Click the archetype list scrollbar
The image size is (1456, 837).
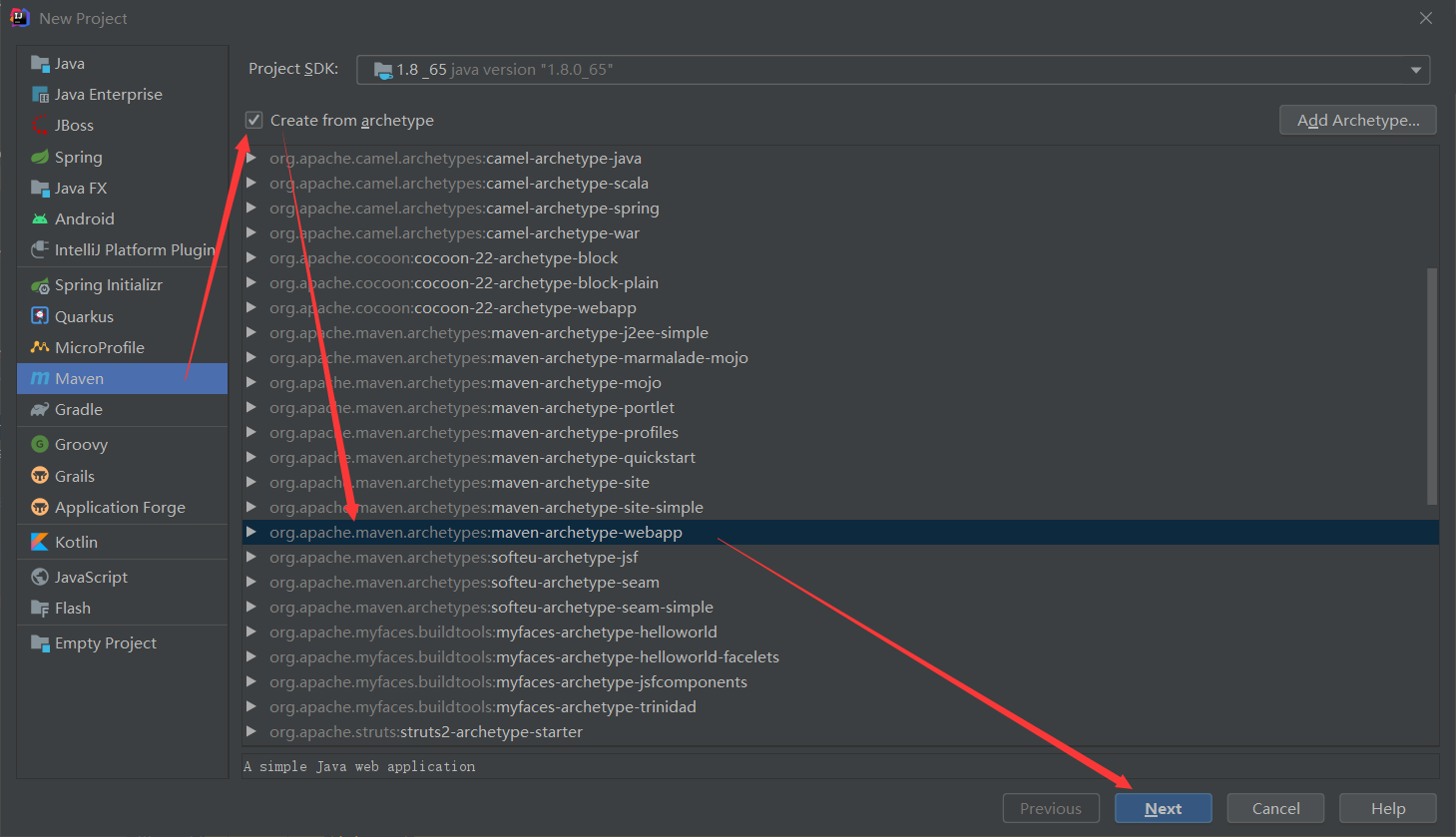point(1432,386)
